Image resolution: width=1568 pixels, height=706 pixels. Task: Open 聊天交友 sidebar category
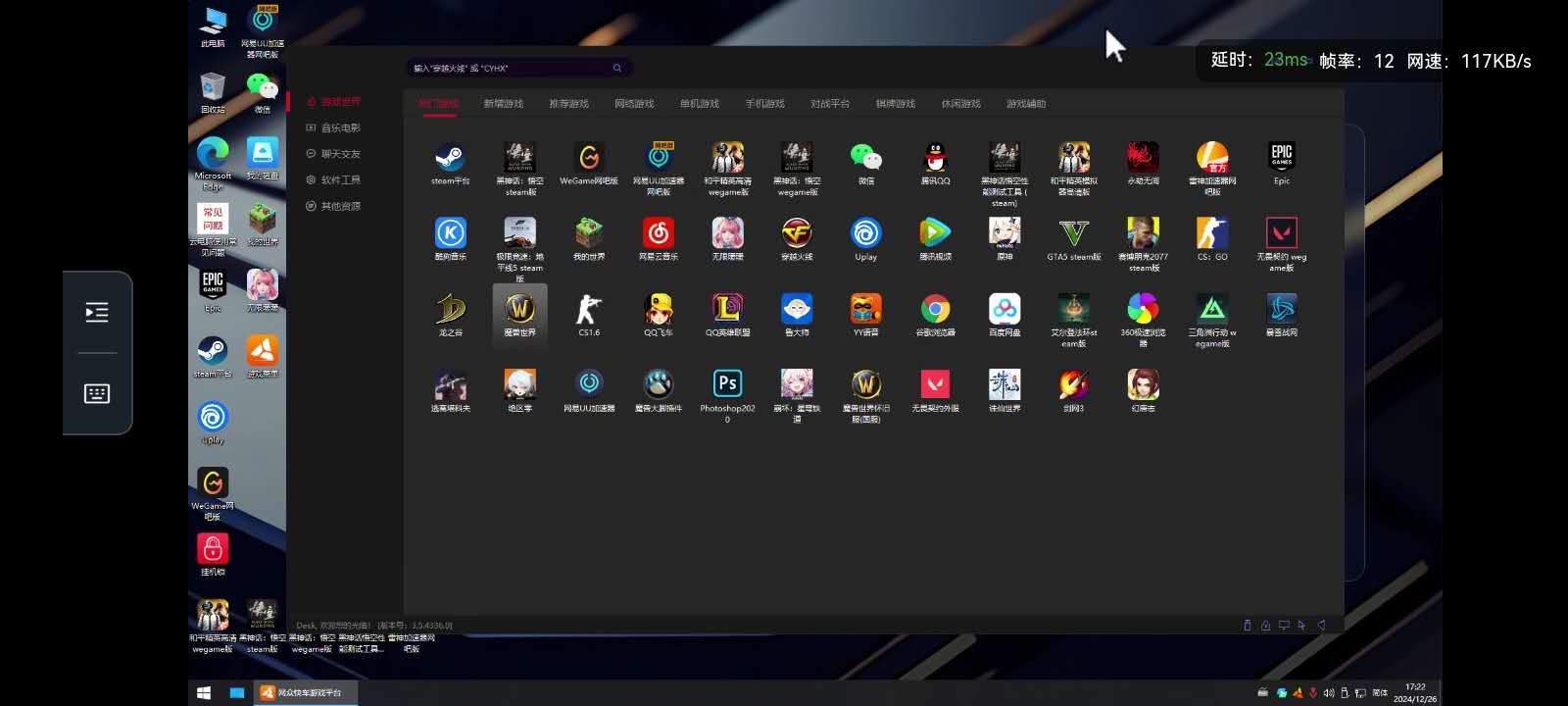pos(333,154)
